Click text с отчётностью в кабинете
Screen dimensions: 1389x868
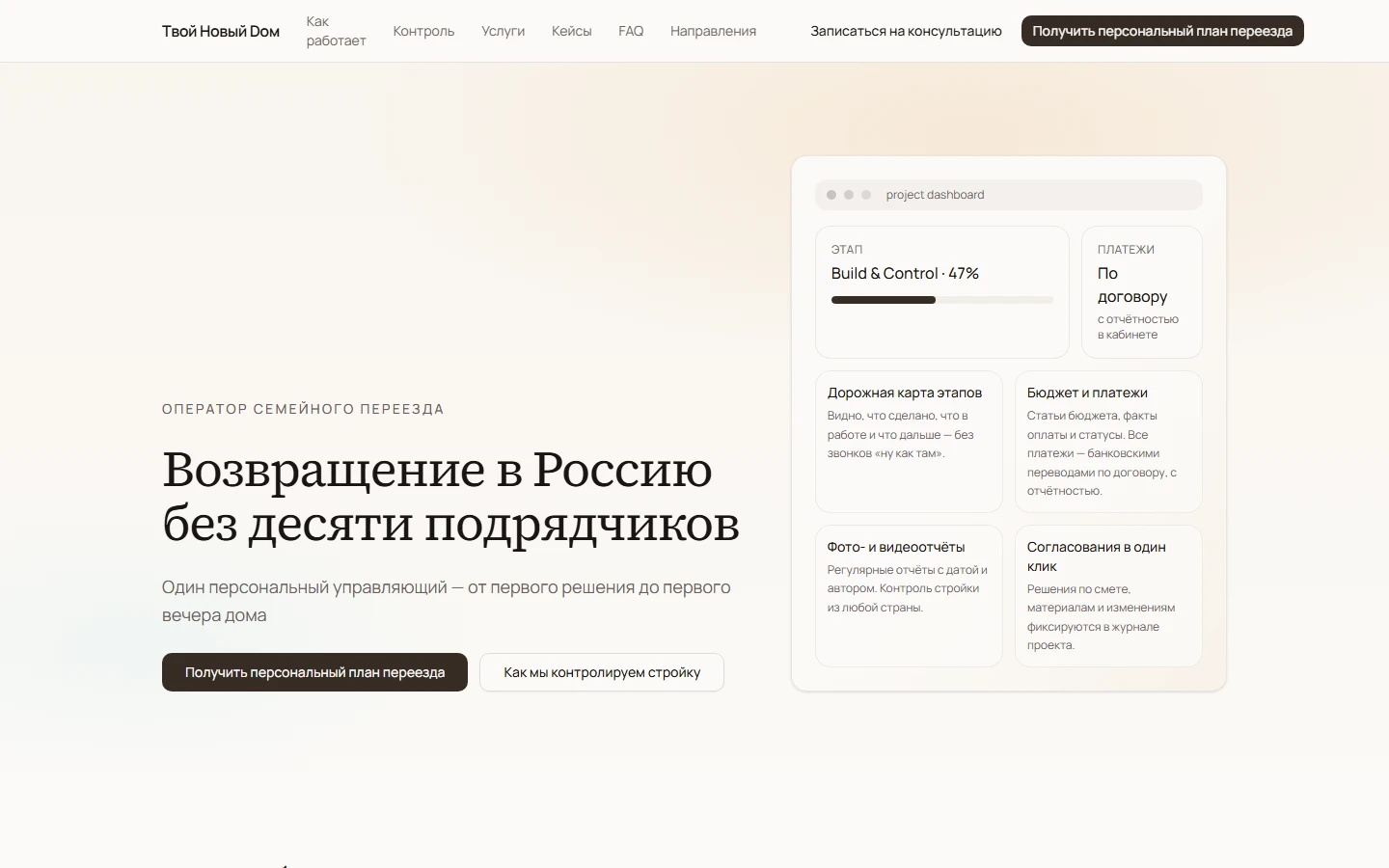click(1138, 327)
